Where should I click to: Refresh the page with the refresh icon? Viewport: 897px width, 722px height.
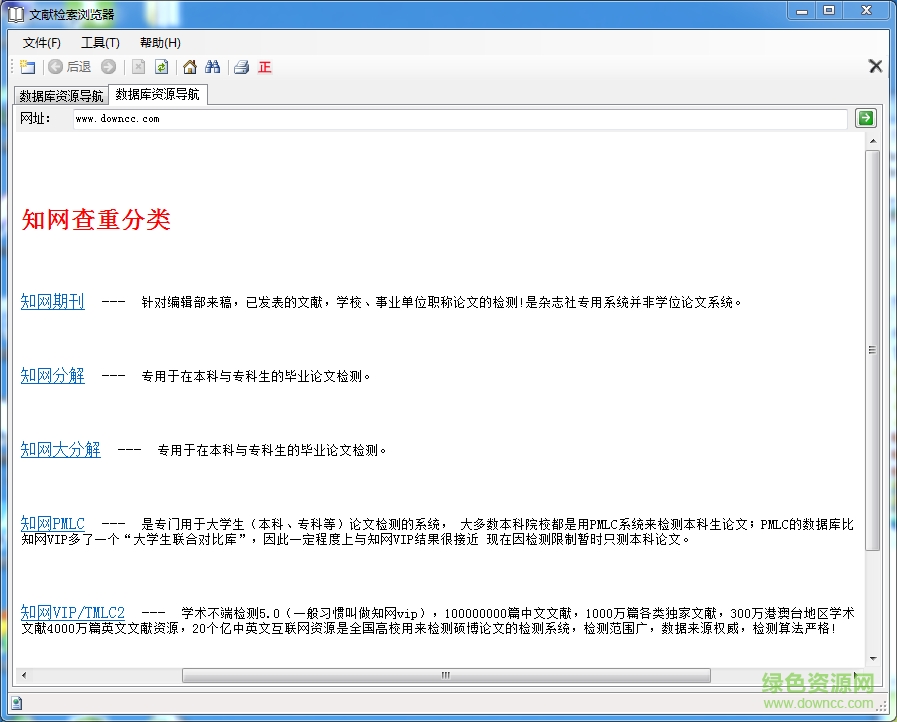coord(162,67)
